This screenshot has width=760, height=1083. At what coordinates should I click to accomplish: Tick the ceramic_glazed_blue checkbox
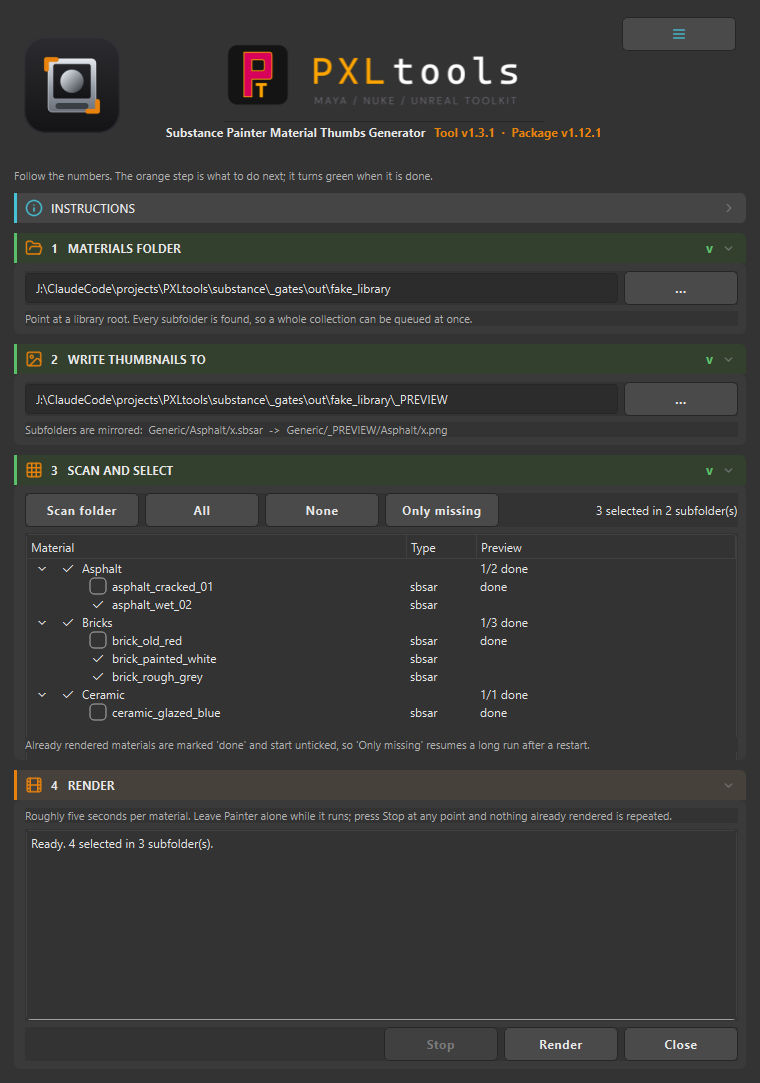[x=98, y=712]
